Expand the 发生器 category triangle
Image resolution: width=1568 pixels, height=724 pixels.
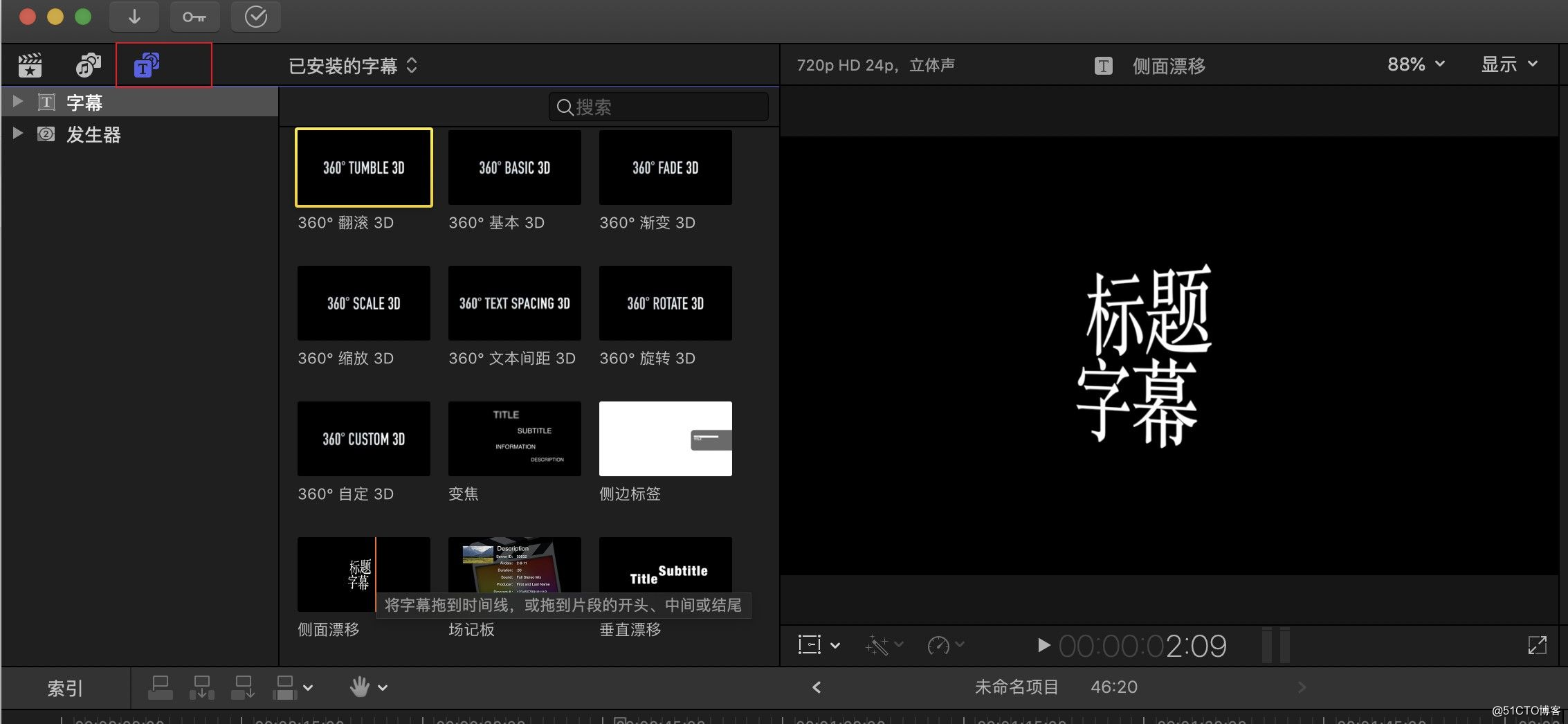(x=18, y=134)
